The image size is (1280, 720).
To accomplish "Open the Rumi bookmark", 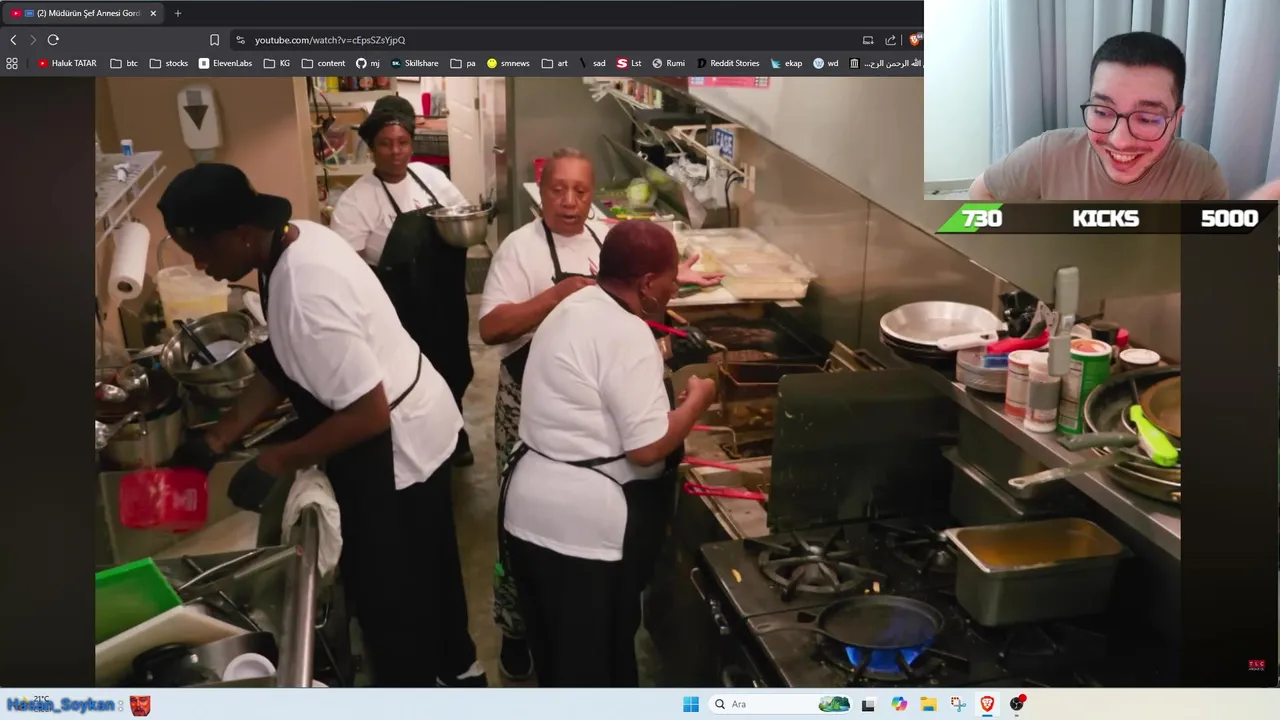I will tap(669, 63).
